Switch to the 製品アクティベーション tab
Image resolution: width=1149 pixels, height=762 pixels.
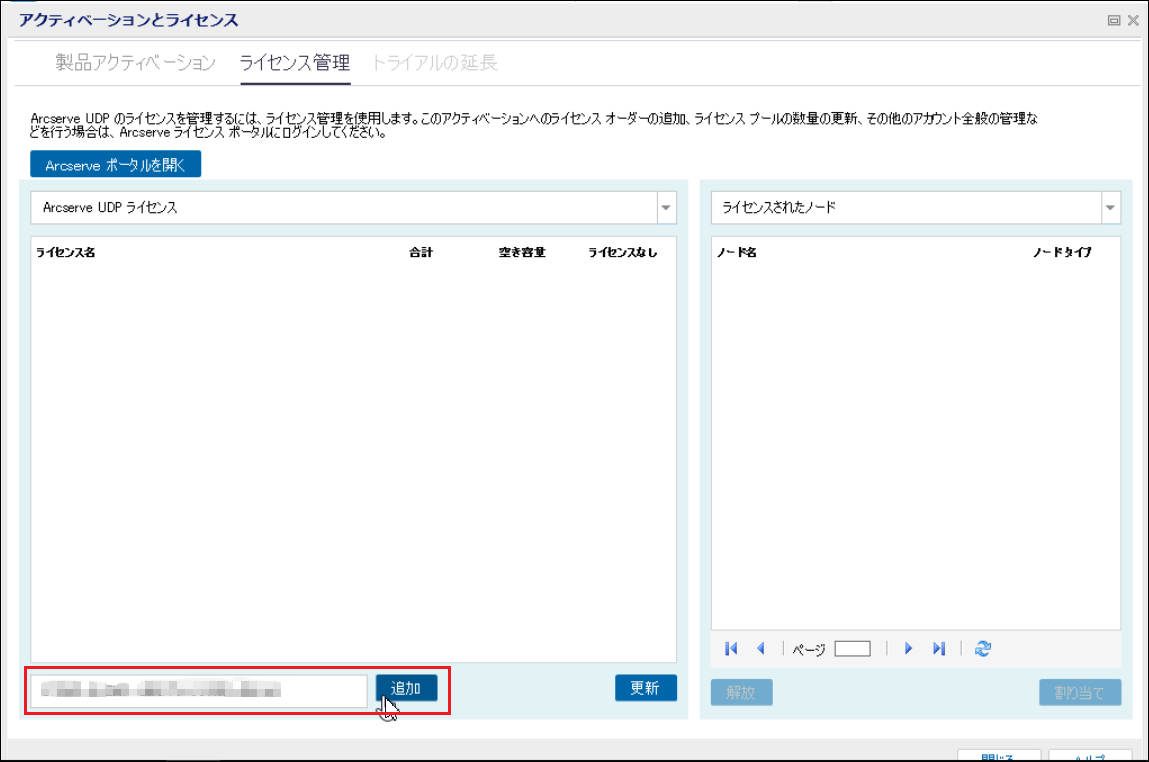pyautogui.click(x=135, y=63)
